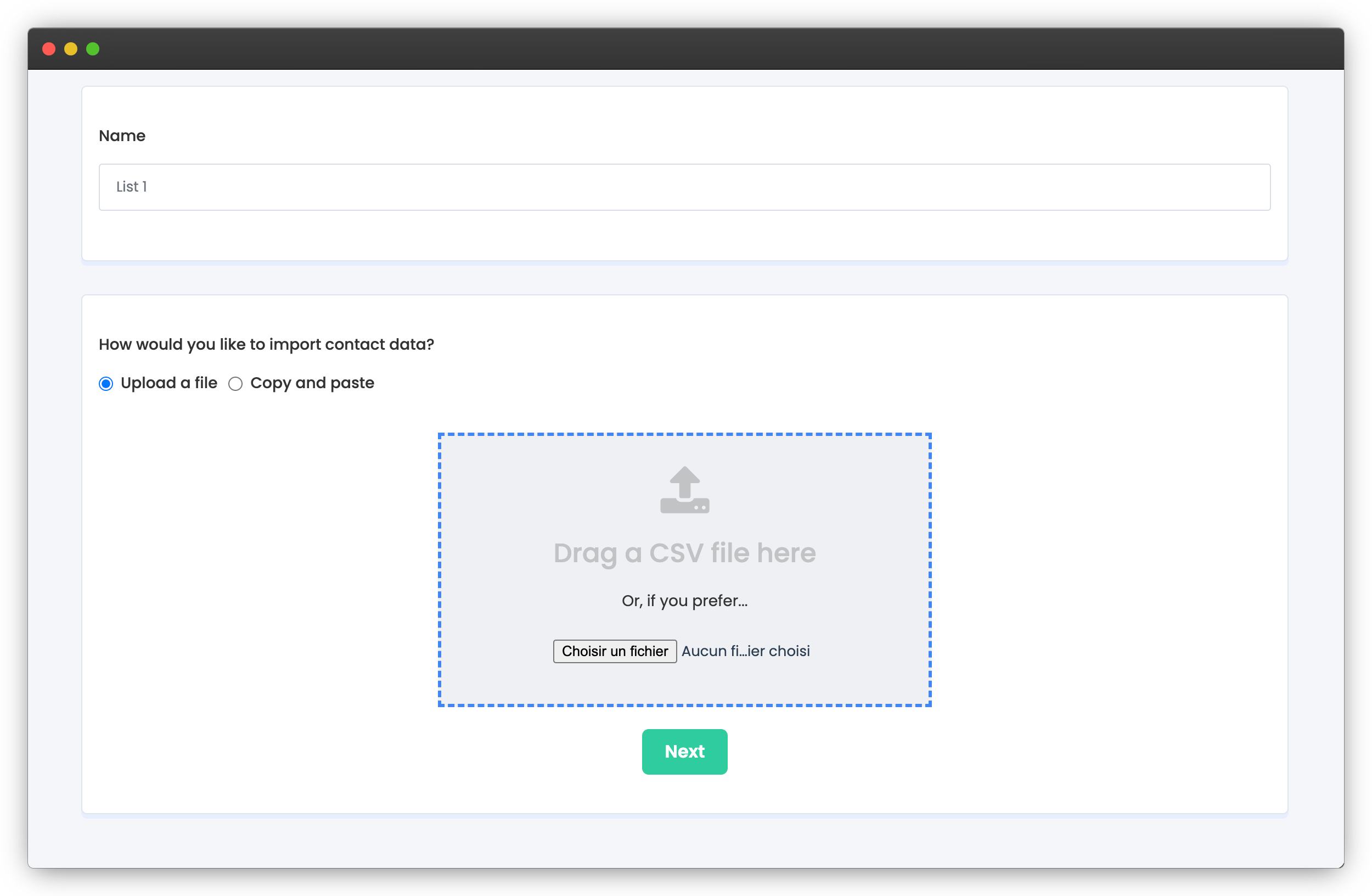1372x896 pixels.
Task: Click the upload tray icon in drop zone
Action: [684, 490]
